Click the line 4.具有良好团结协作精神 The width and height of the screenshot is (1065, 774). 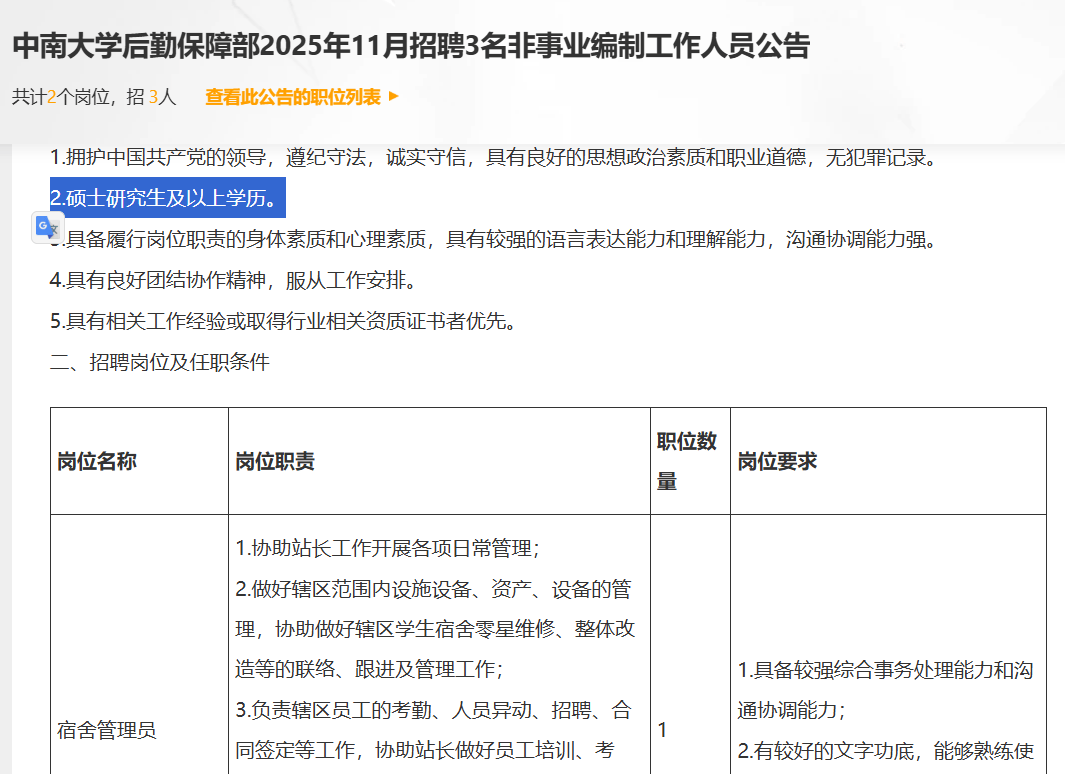tap(234, 280)
